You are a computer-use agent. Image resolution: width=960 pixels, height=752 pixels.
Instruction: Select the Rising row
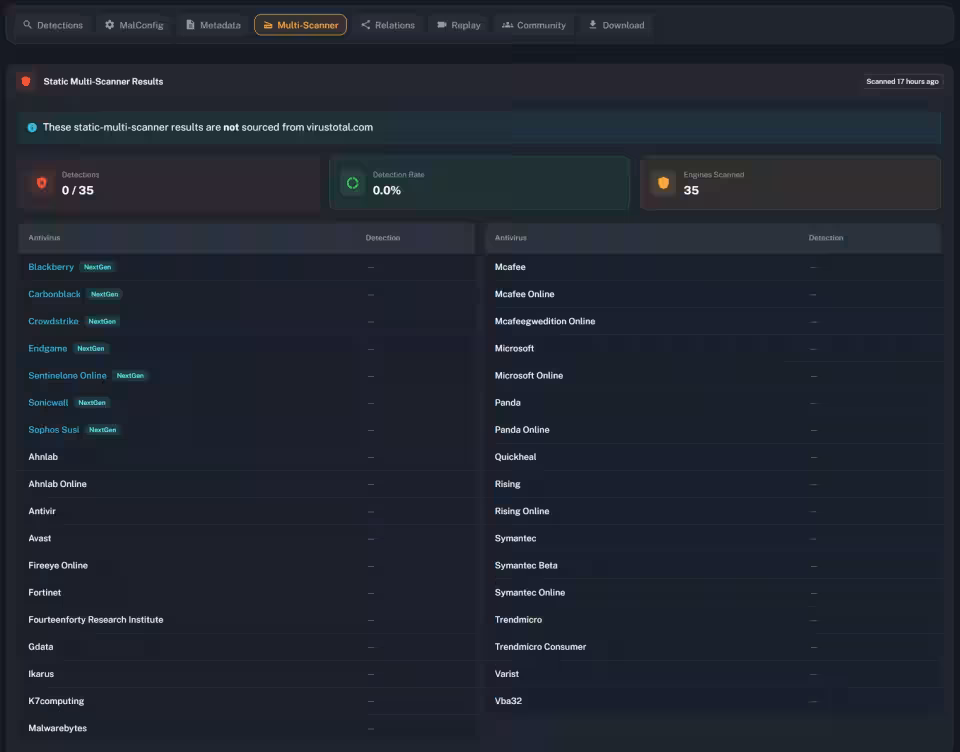point(714,484)
